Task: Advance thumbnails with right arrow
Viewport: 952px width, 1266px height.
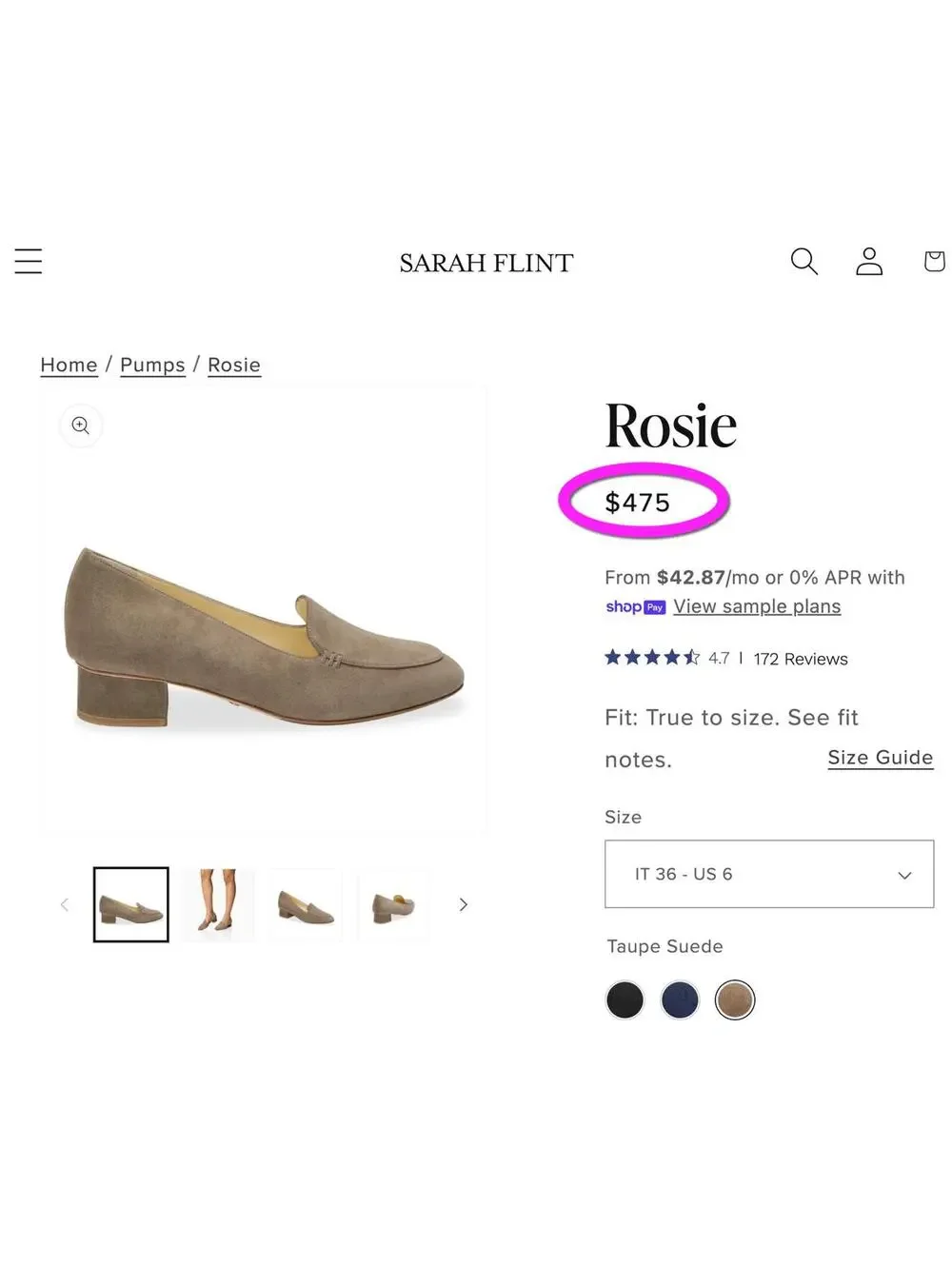Action: click(464, 904)
